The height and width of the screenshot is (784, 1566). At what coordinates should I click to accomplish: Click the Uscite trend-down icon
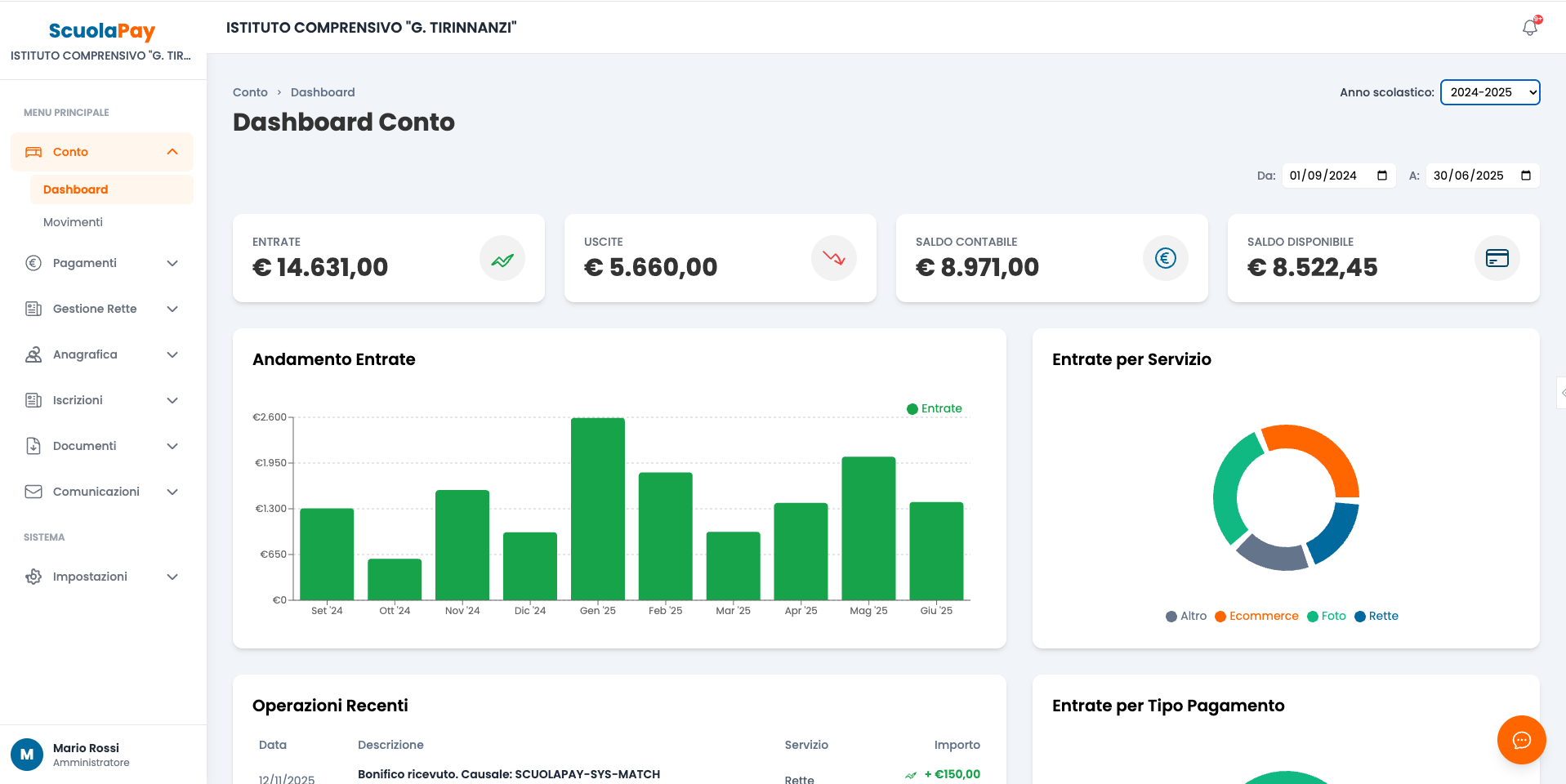[833, 259]
